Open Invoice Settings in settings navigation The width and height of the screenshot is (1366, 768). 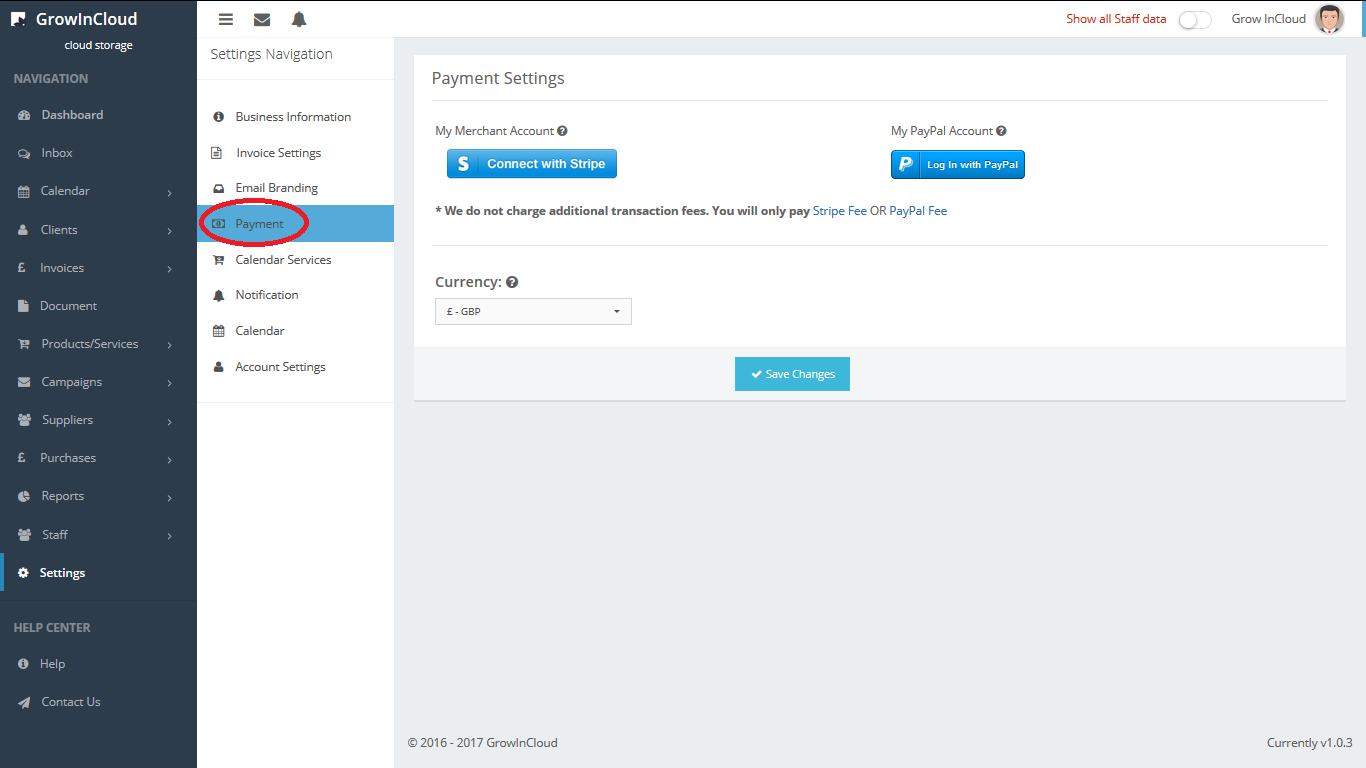click(278, 153)
